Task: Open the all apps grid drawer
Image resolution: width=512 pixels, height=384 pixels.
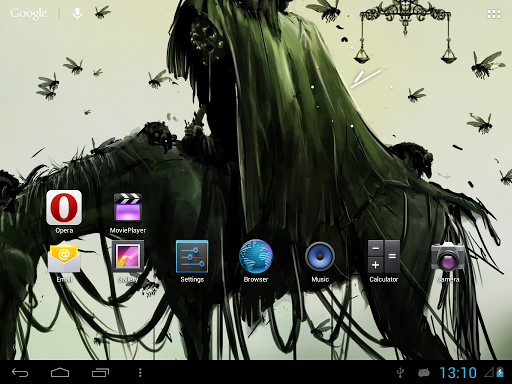Action: pos(494,14)
